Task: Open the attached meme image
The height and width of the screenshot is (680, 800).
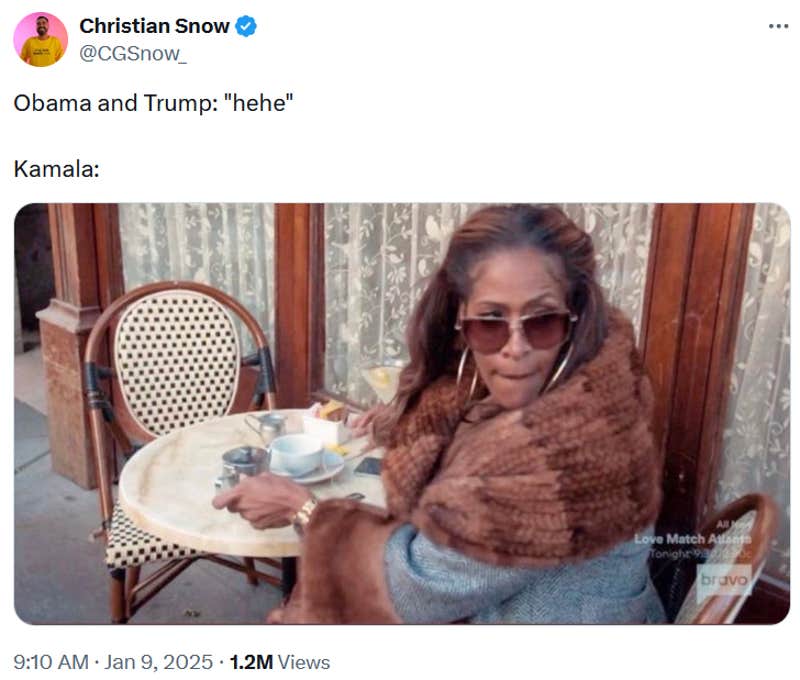Action: [x=401, y=414]
